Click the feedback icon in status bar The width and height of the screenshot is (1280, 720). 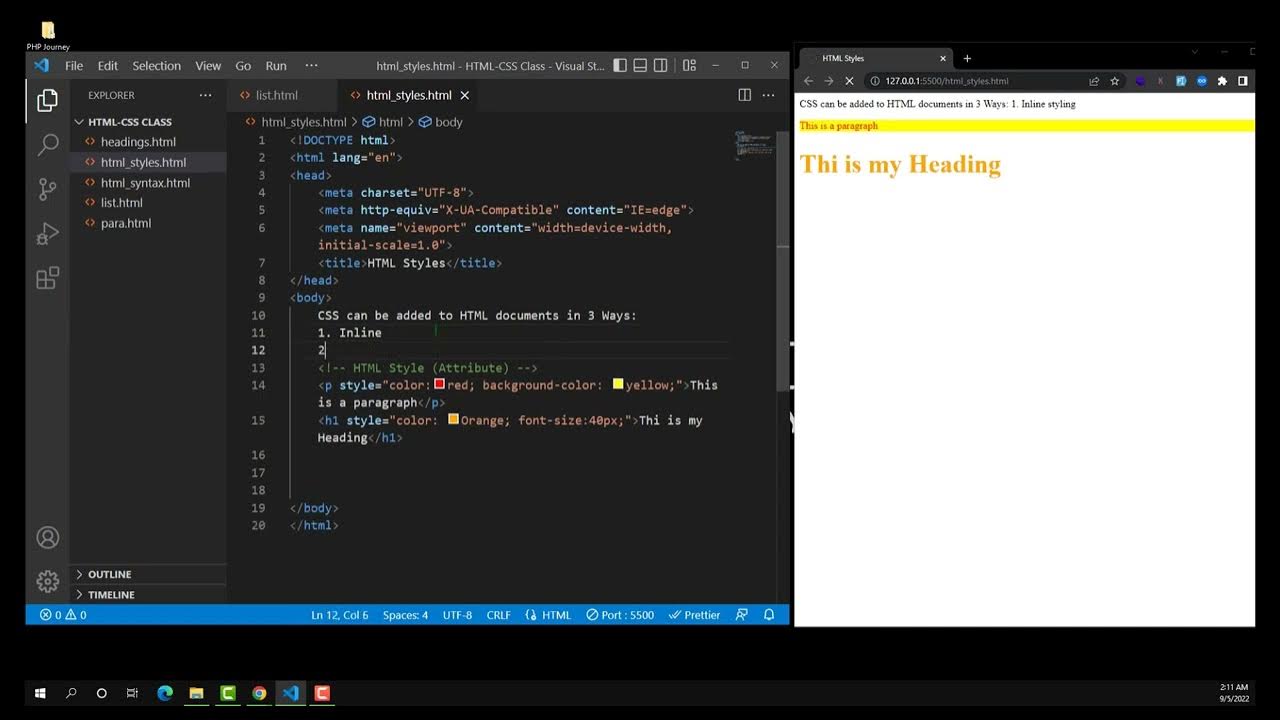point(741,615)
